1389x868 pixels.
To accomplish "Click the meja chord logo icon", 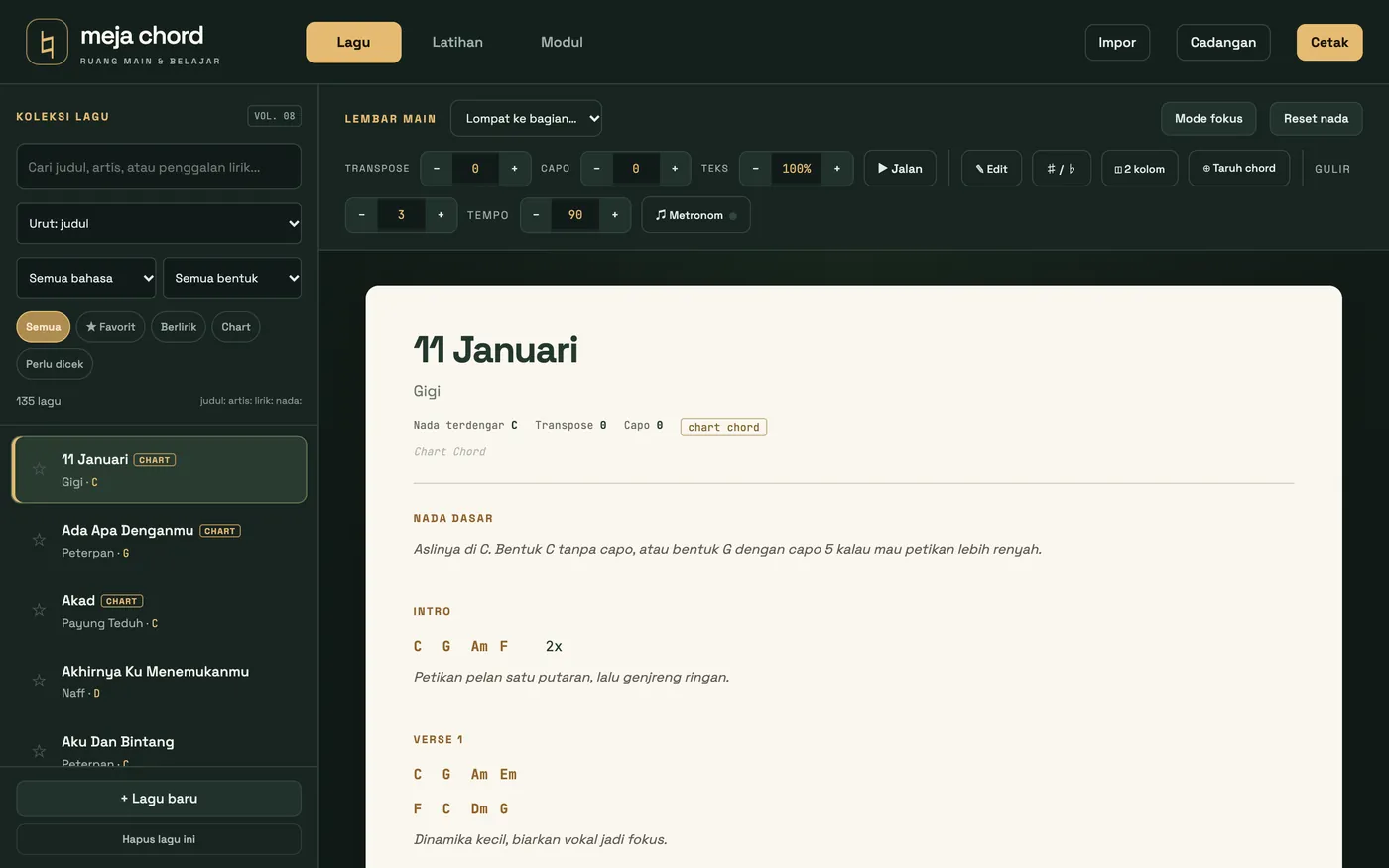I will point(47,42).
